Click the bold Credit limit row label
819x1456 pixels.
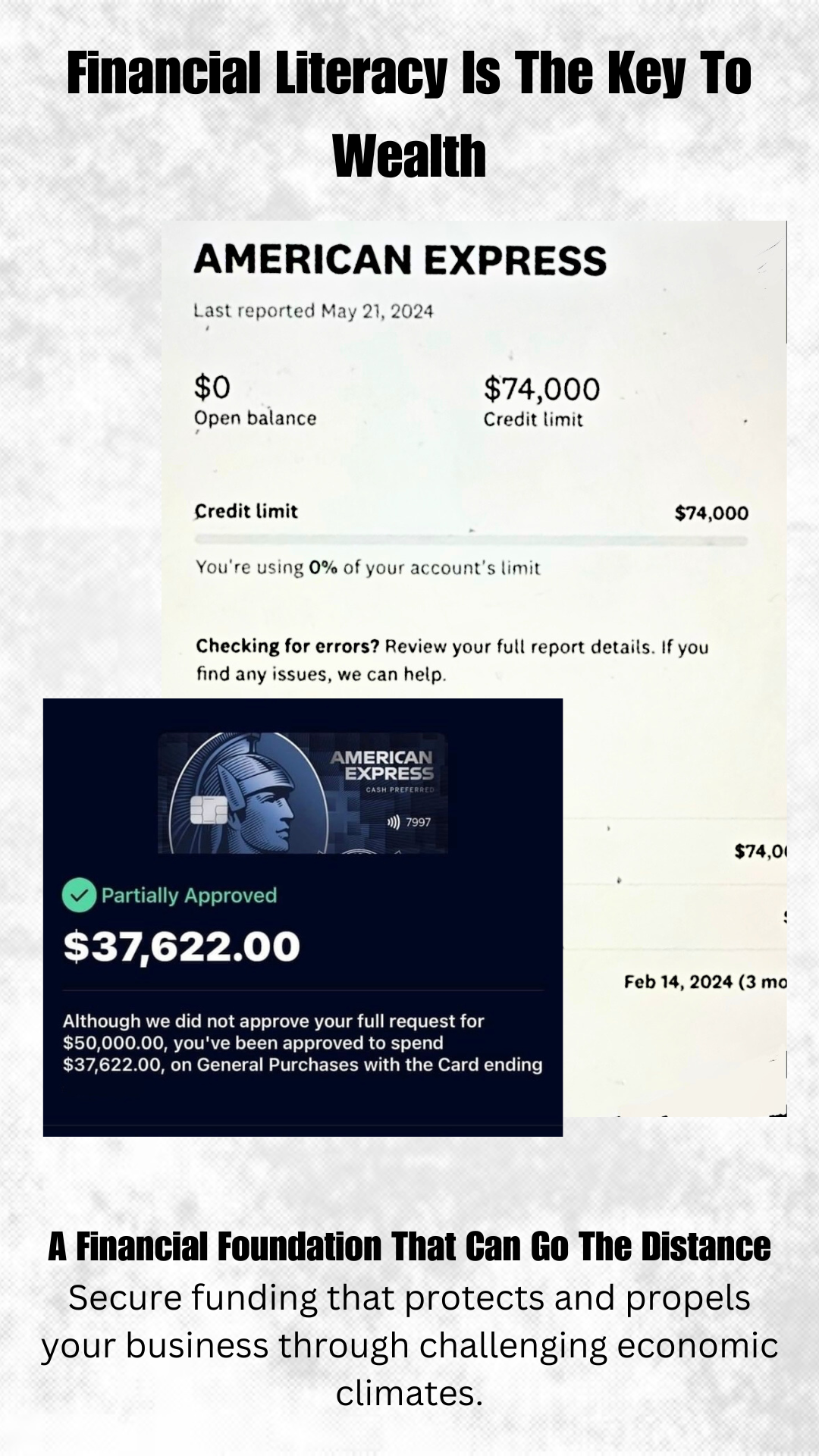click(246, 511)
